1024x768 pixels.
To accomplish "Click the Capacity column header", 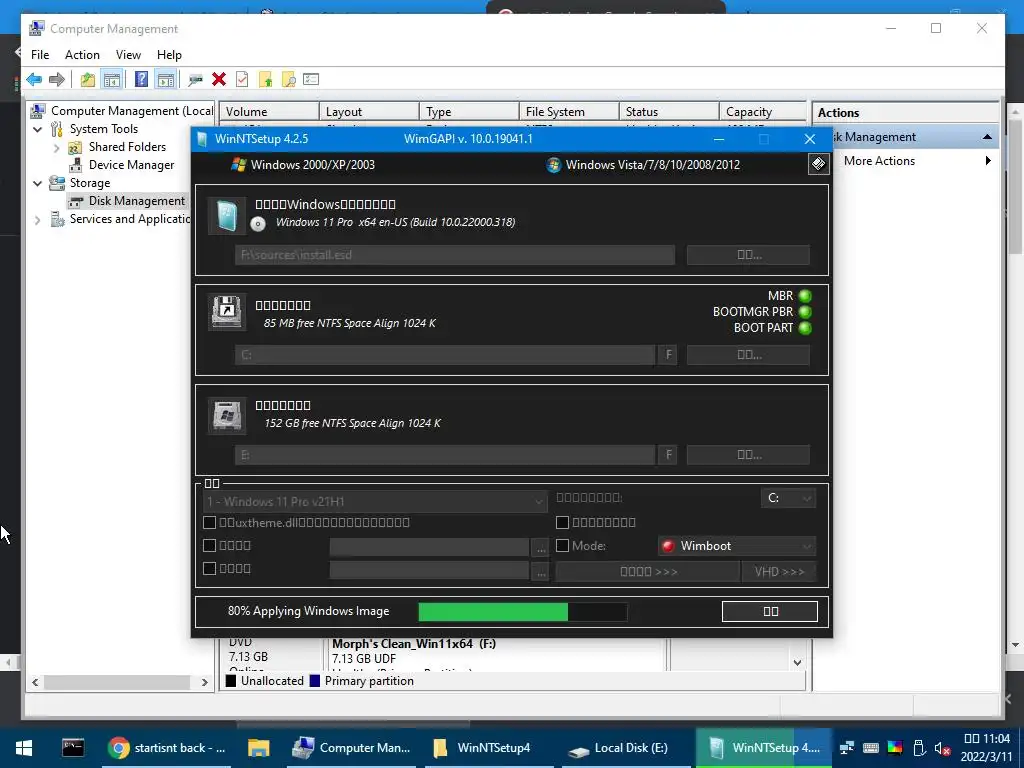I will (x=763, y=112).
